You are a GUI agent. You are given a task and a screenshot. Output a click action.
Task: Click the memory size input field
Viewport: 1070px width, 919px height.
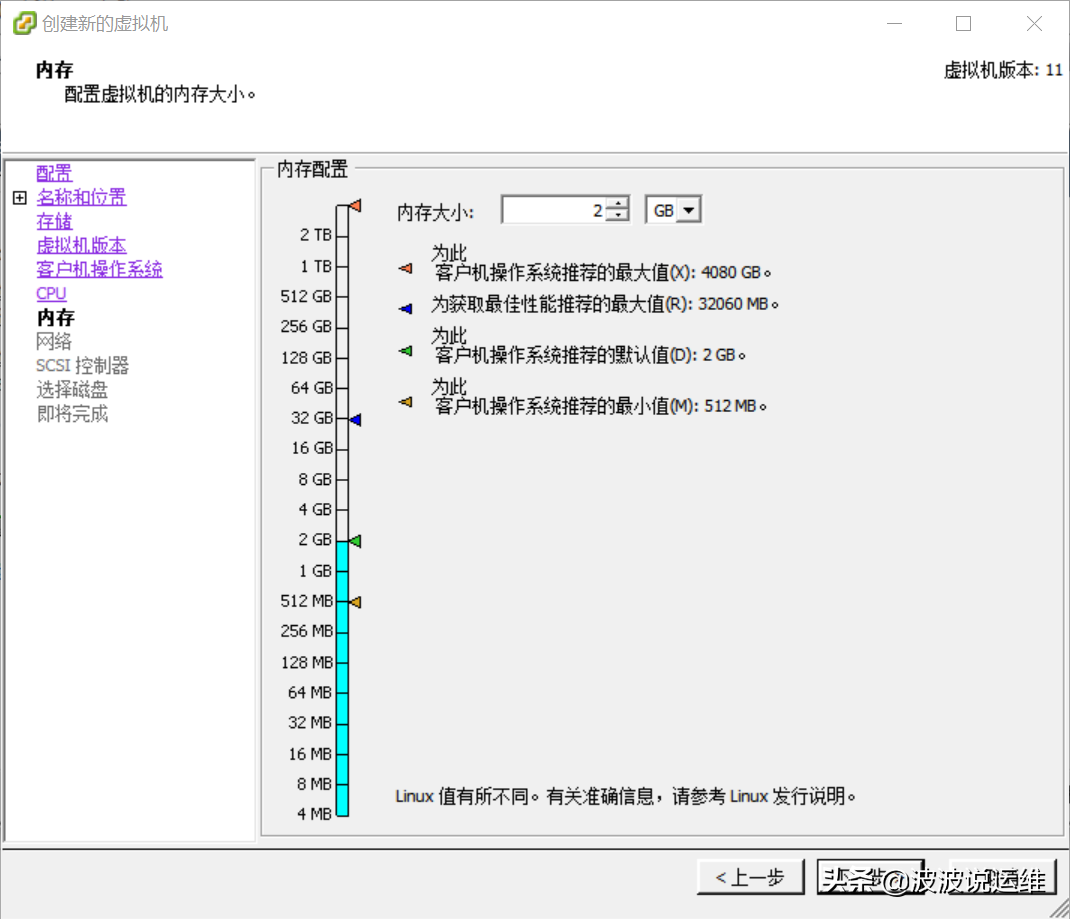coord(555,210)
